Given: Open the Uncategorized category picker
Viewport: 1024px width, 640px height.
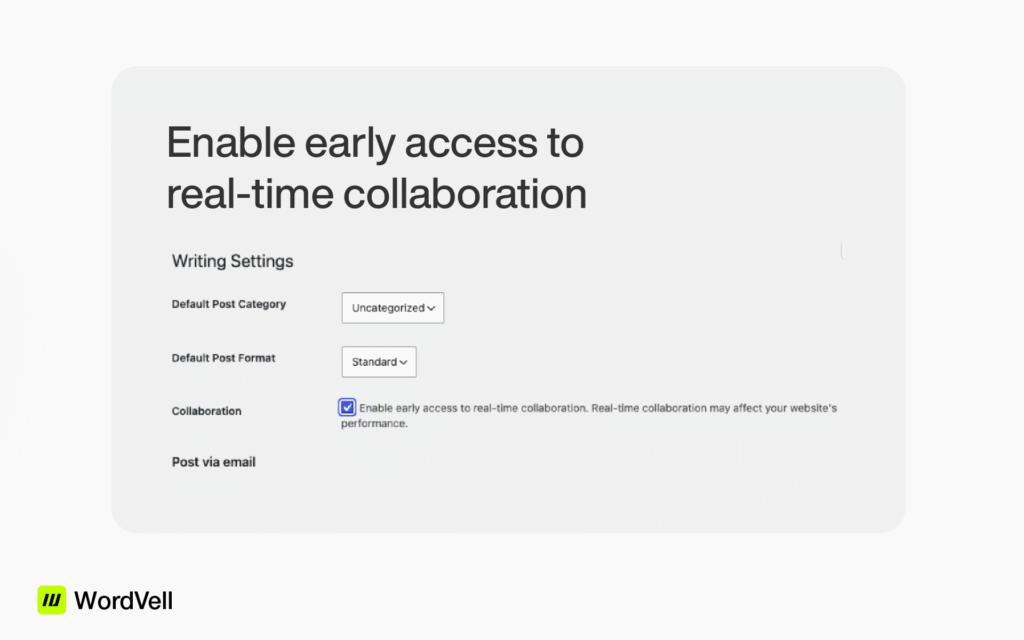Looking at the screenshot, I should [392, 308].
